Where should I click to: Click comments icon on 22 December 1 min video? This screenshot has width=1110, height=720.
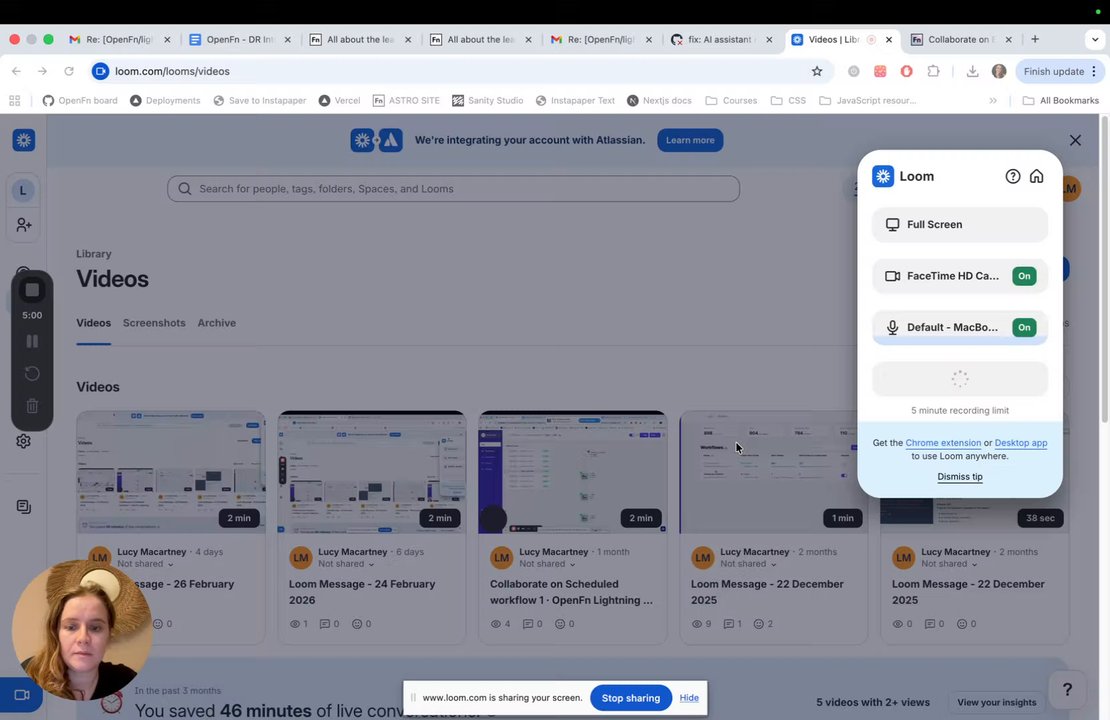pyautogui.click(x=728, y=624)
